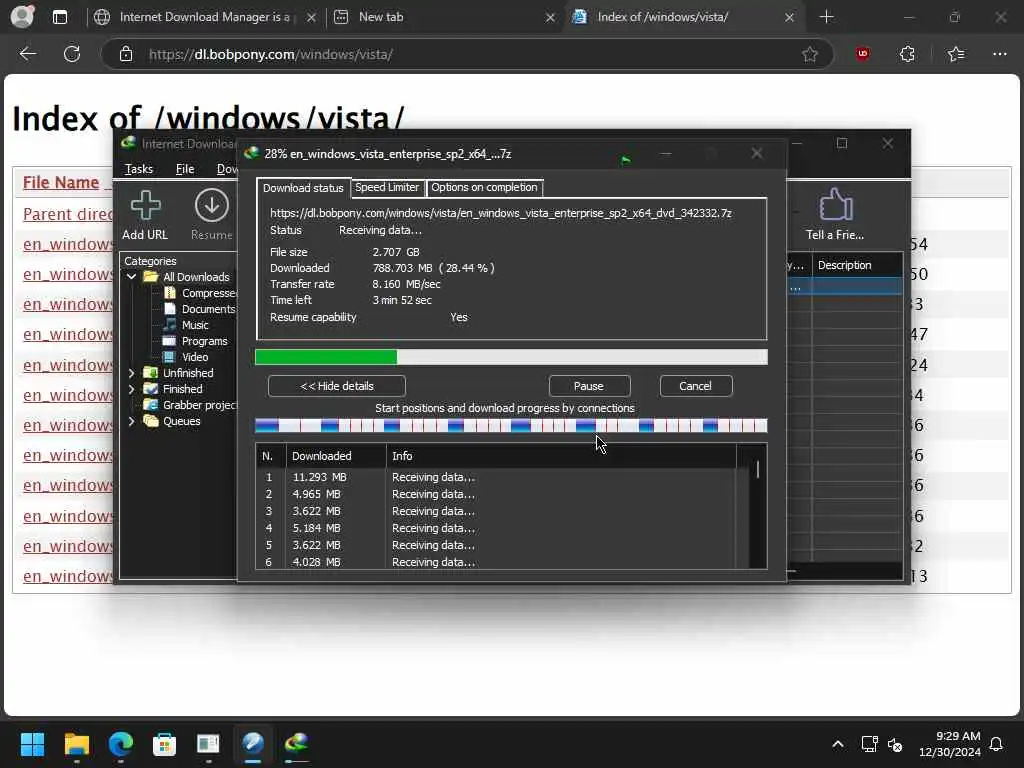
Task: Open the All Downloads folder icon
Action: [152, 277]
